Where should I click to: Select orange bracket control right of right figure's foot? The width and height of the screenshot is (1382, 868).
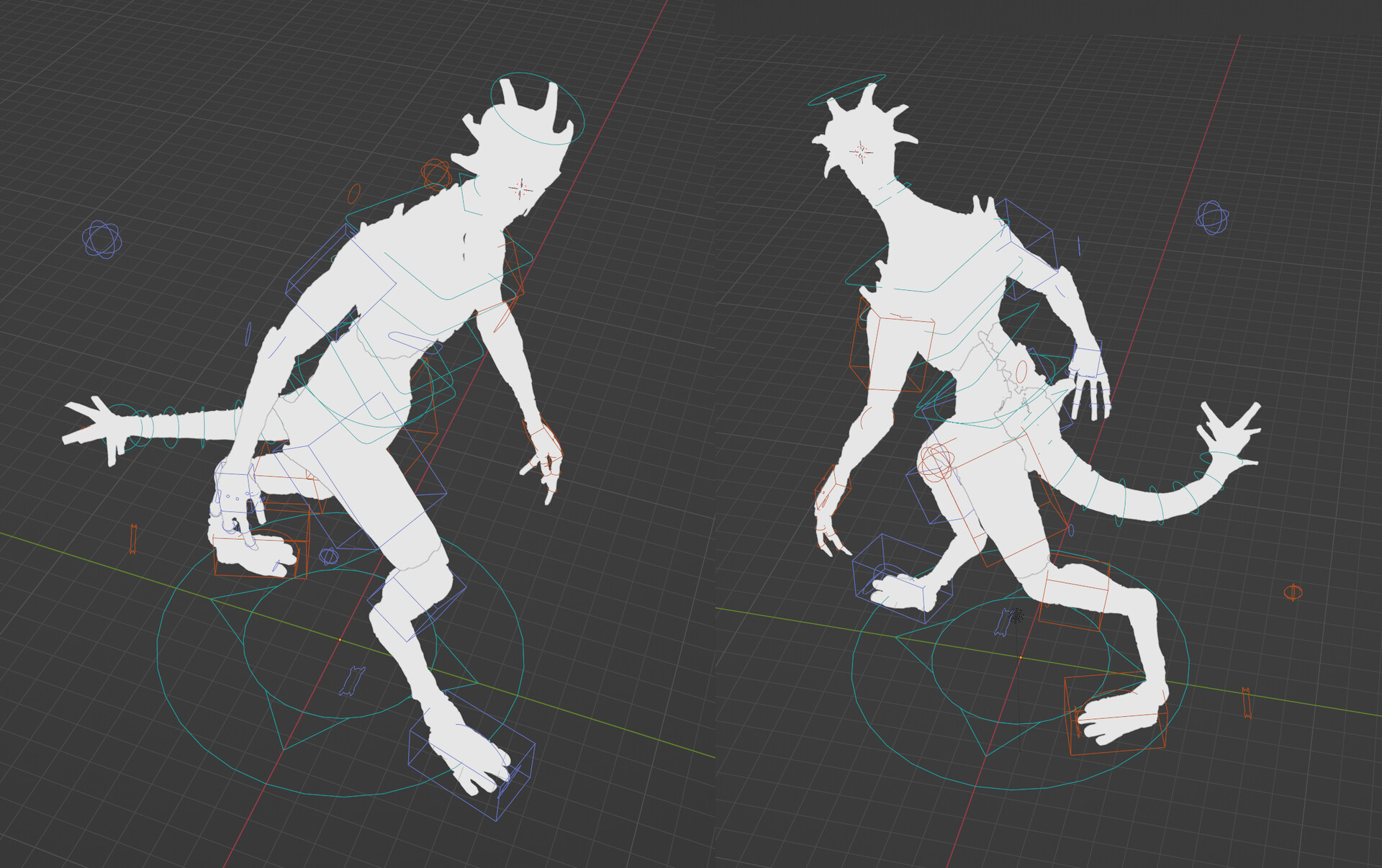point(1246,703)
